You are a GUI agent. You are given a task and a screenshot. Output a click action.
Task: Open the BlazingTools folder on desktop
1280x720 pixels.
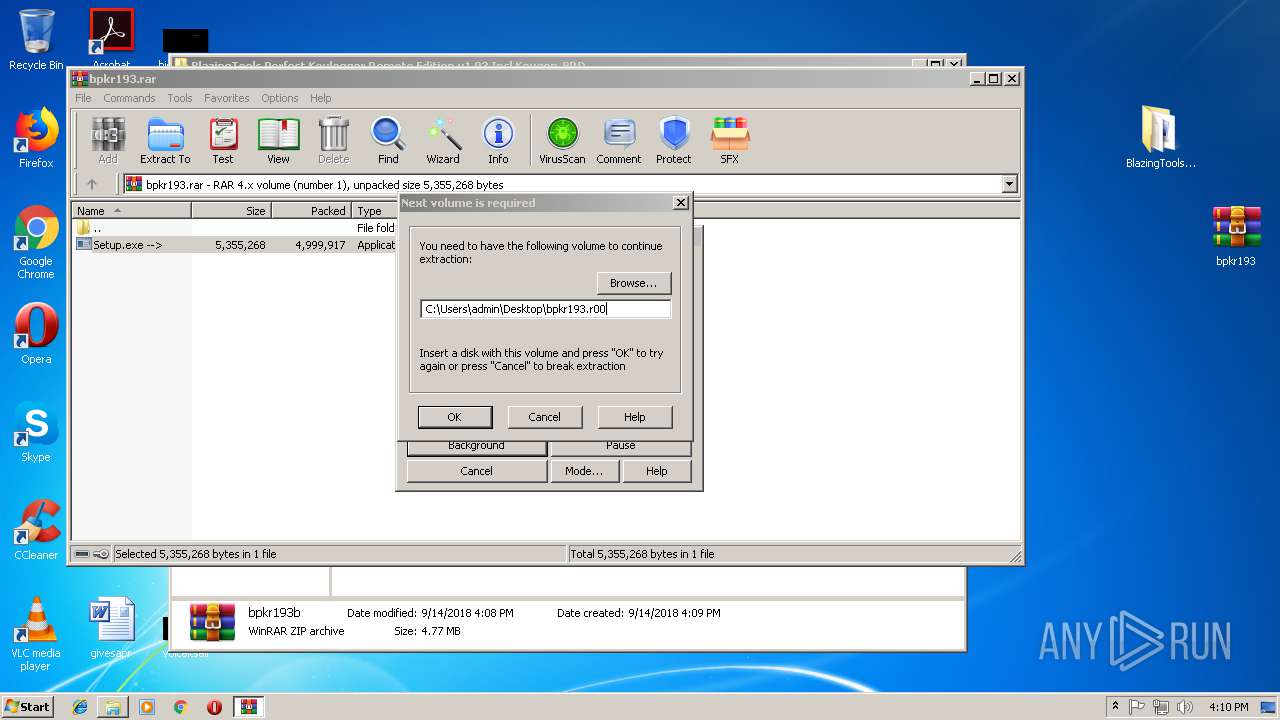pyautogui.click(x=1161, y=137)
